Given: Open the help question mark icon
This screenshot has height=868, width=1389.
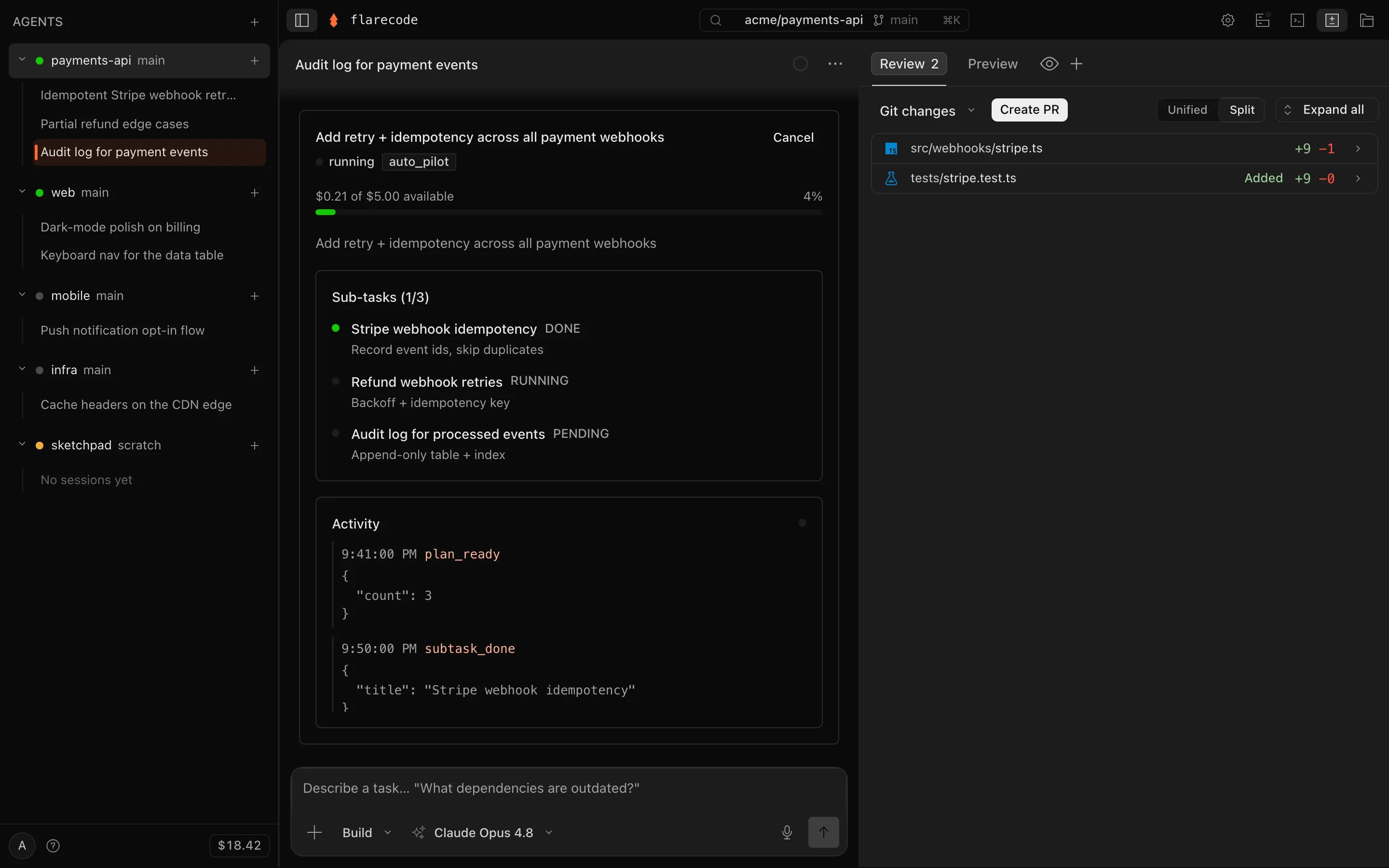Looking at the screenshot, I should (x=53, y=846).
